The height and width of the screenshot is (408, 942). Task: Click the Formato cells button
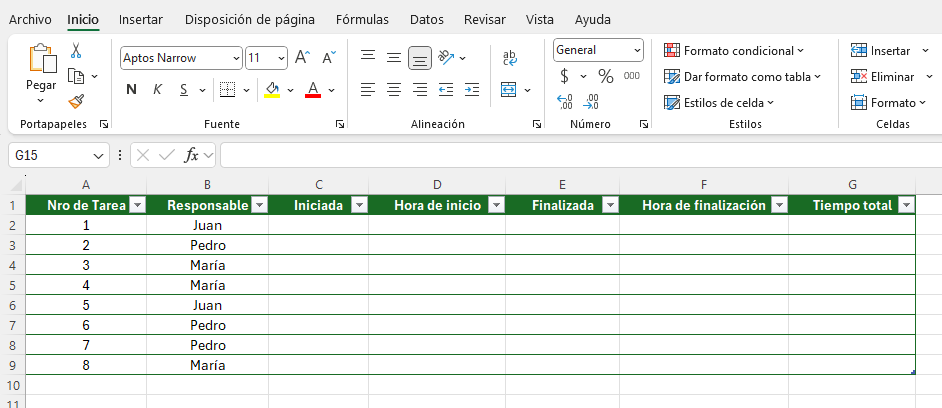coord(889,102)
